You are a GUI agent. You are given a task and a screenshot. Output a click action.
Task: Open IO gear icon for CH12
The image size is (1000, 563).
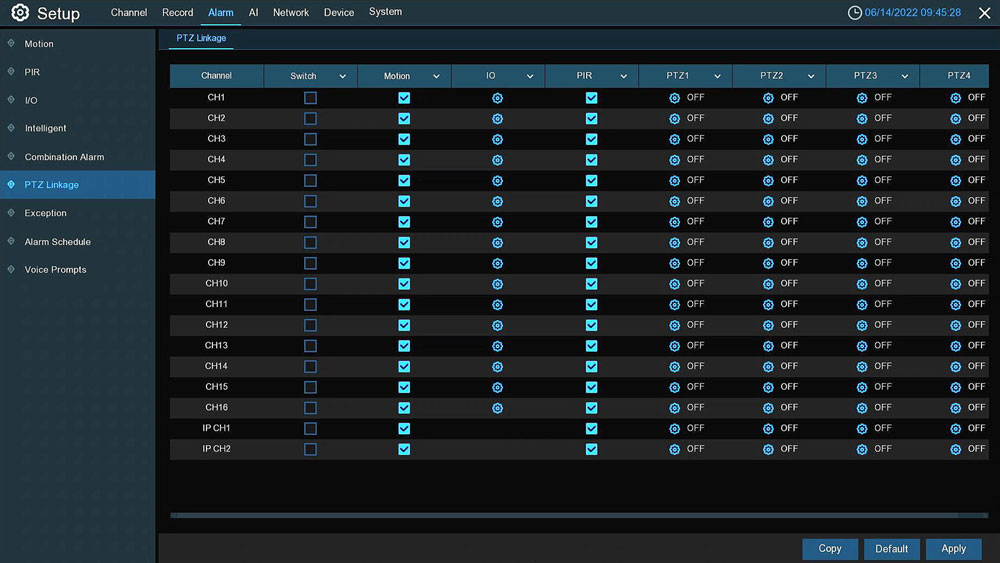(x=497, y=326)
